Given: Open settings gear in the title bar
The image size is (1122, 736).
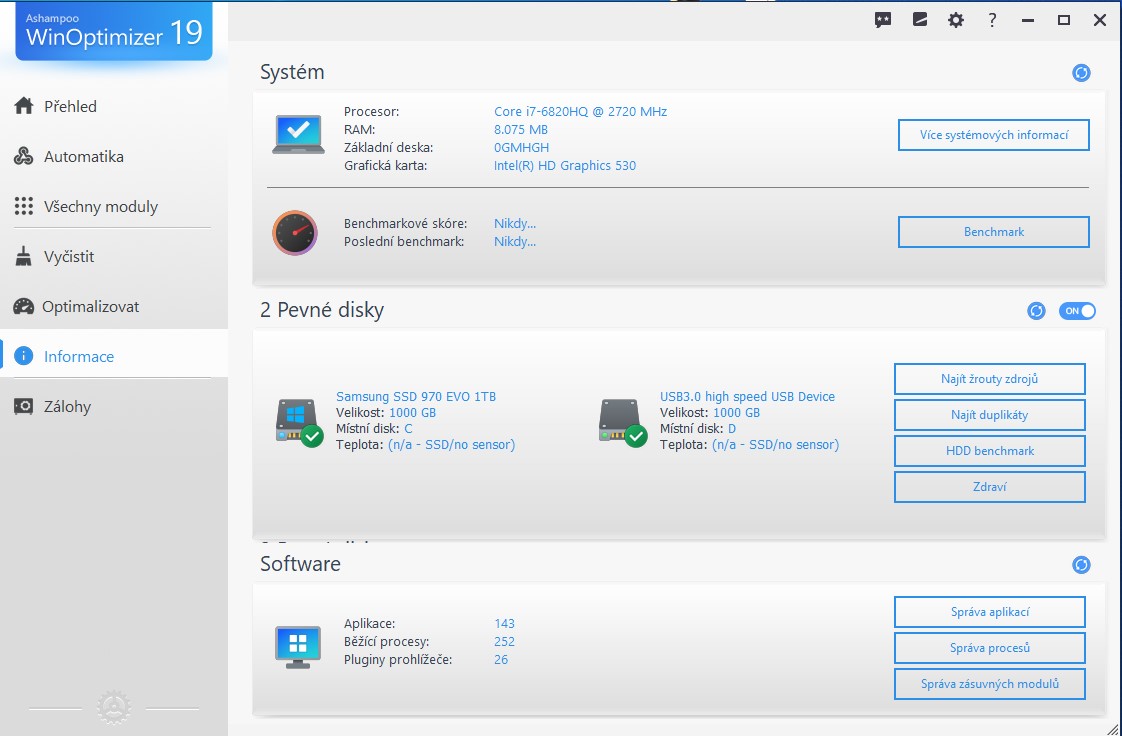Looking at the screenshot, I should 956,20.
